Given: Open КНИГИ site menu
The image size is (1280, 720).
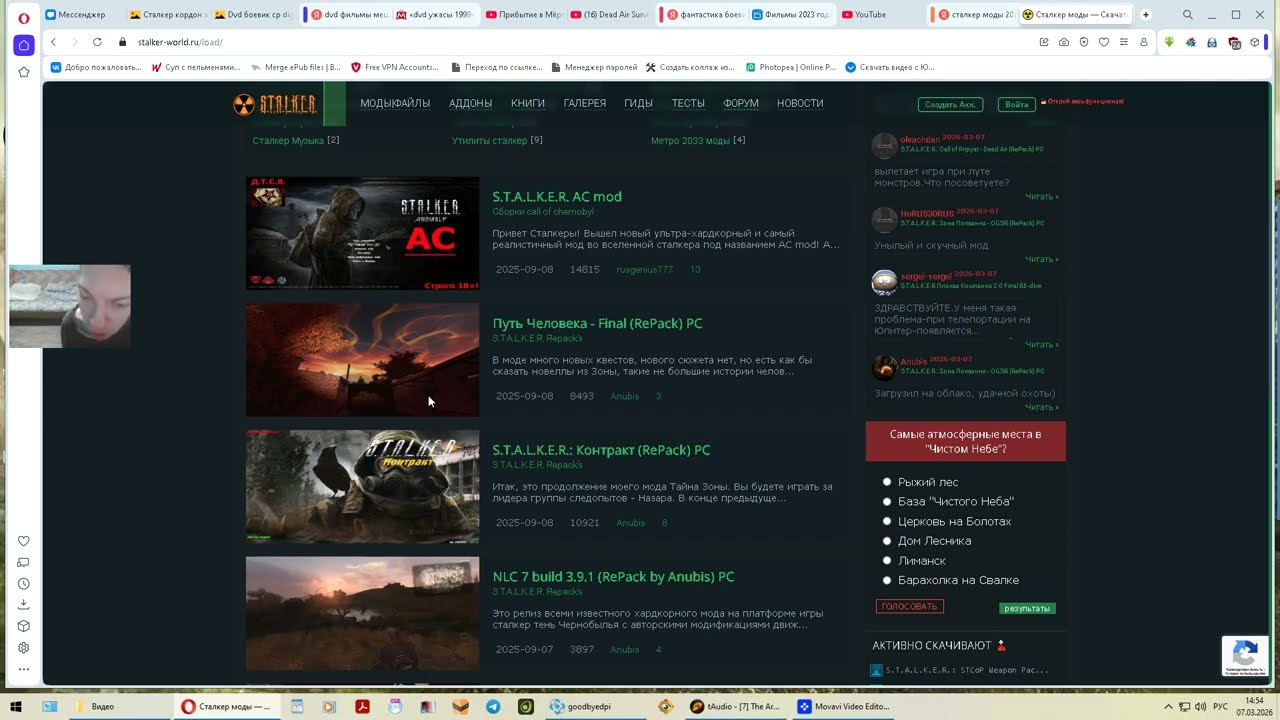Looking at the screenshot, I should pyautogui.click(x=528, y=104).
